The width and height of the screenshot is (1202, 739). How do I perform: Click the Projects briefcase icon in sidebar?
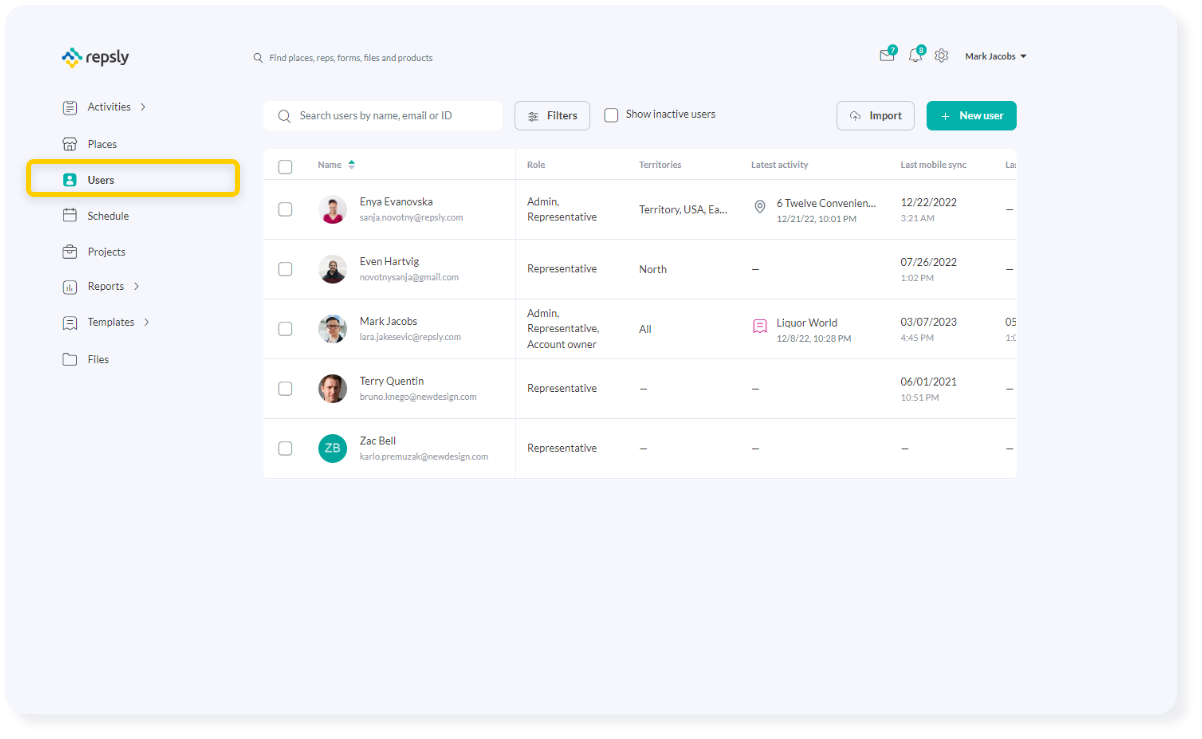[70, 252]
